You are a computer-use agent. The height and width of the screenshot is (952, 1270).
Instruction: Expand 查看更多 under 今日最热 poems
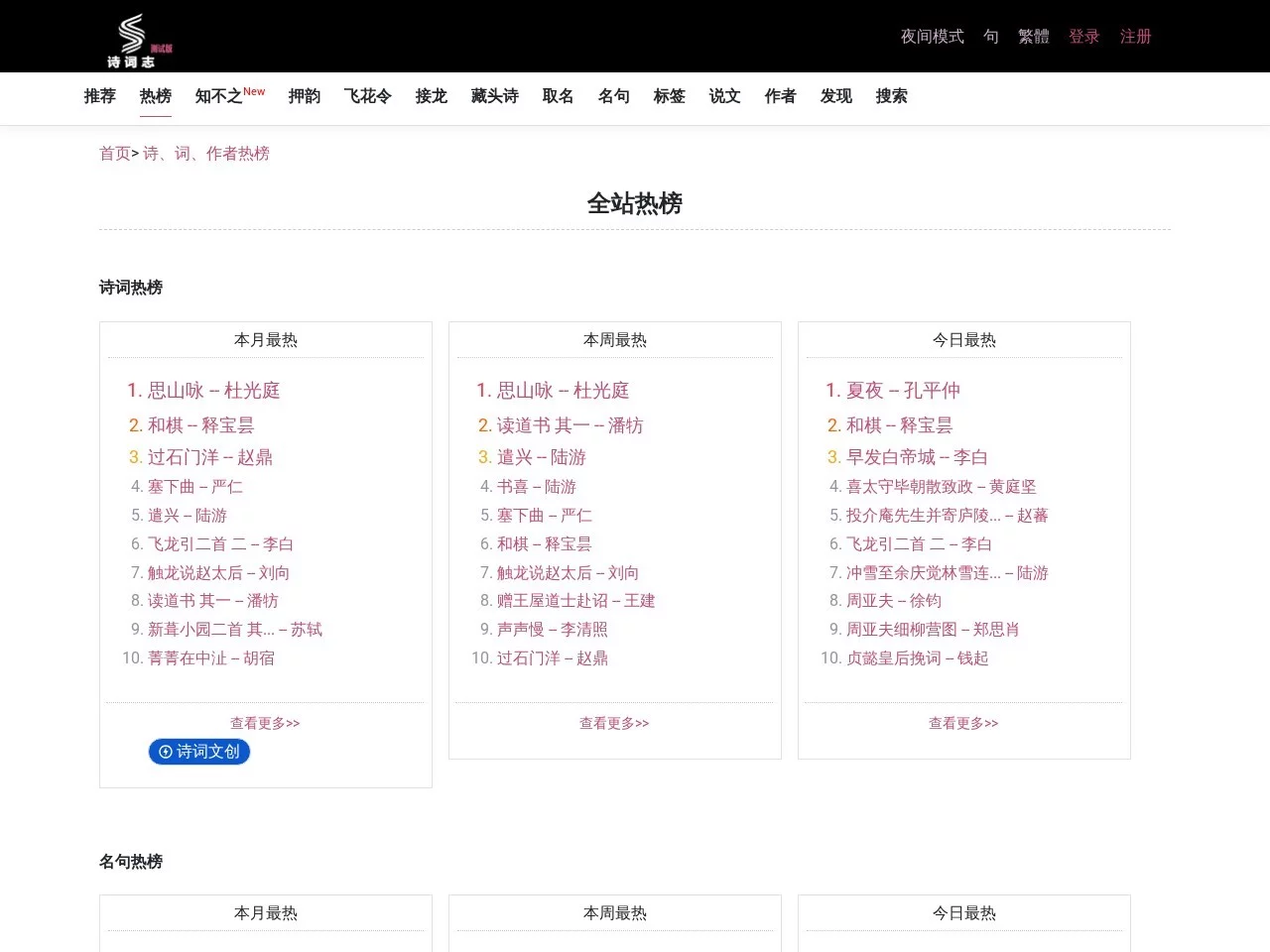(963, 724)
